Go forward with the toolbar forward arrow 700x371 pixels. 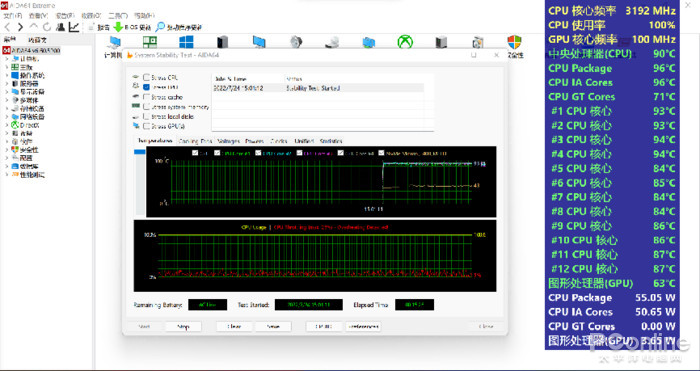(x=20, y=27)
